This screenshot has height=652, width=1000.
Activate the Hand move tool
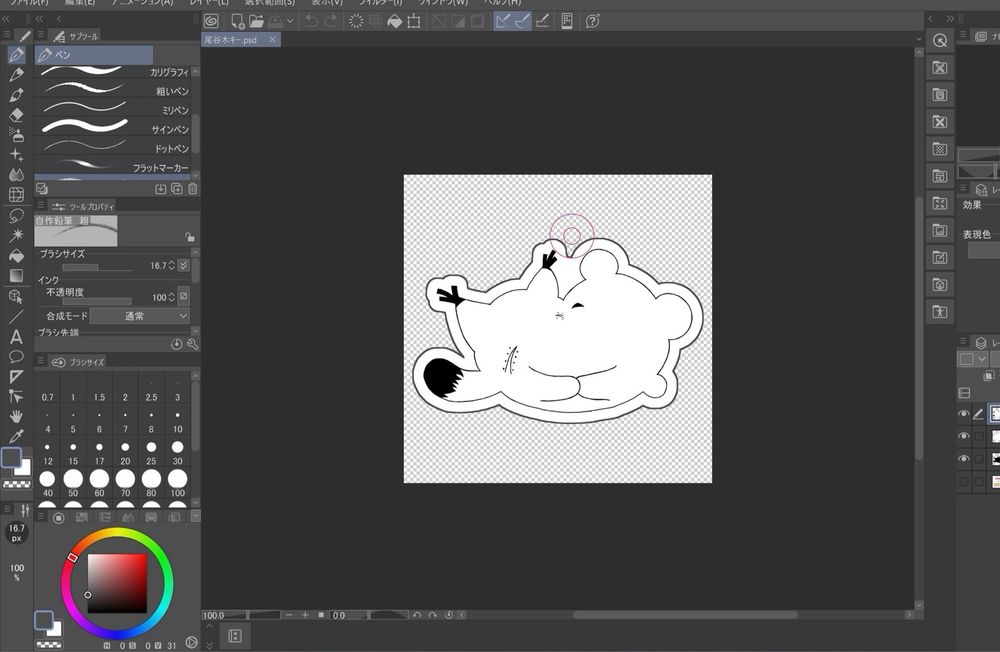(16, 416)
